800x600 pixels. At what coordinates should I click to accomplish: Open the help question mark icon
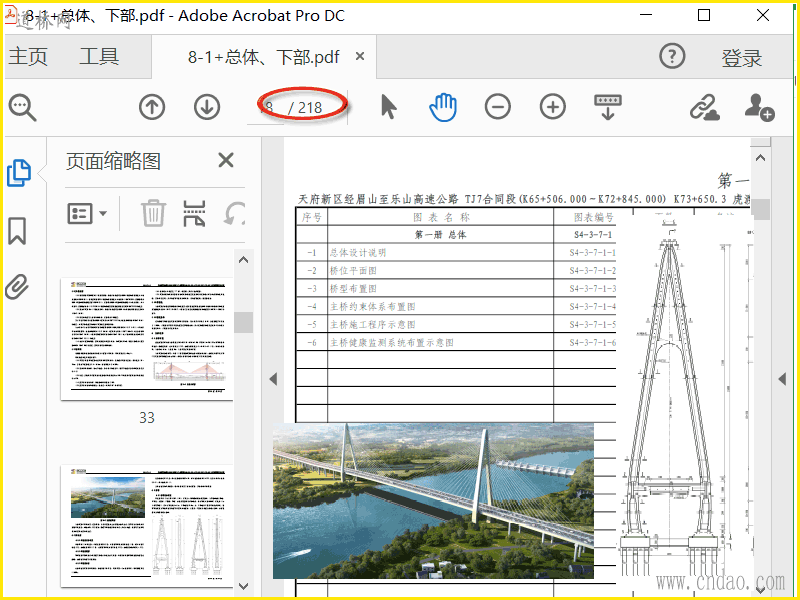pyautogui.click(x=672, y=56)
